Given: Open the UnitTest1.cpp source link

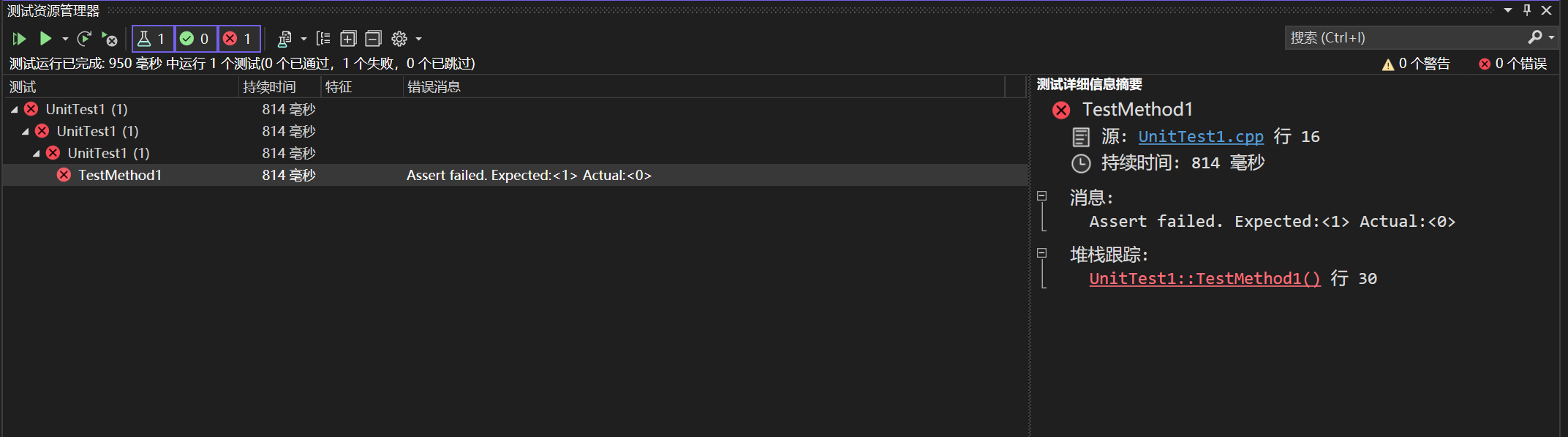Looking at the screenshot, I should pyautogui.click(x=1200, y=137).
